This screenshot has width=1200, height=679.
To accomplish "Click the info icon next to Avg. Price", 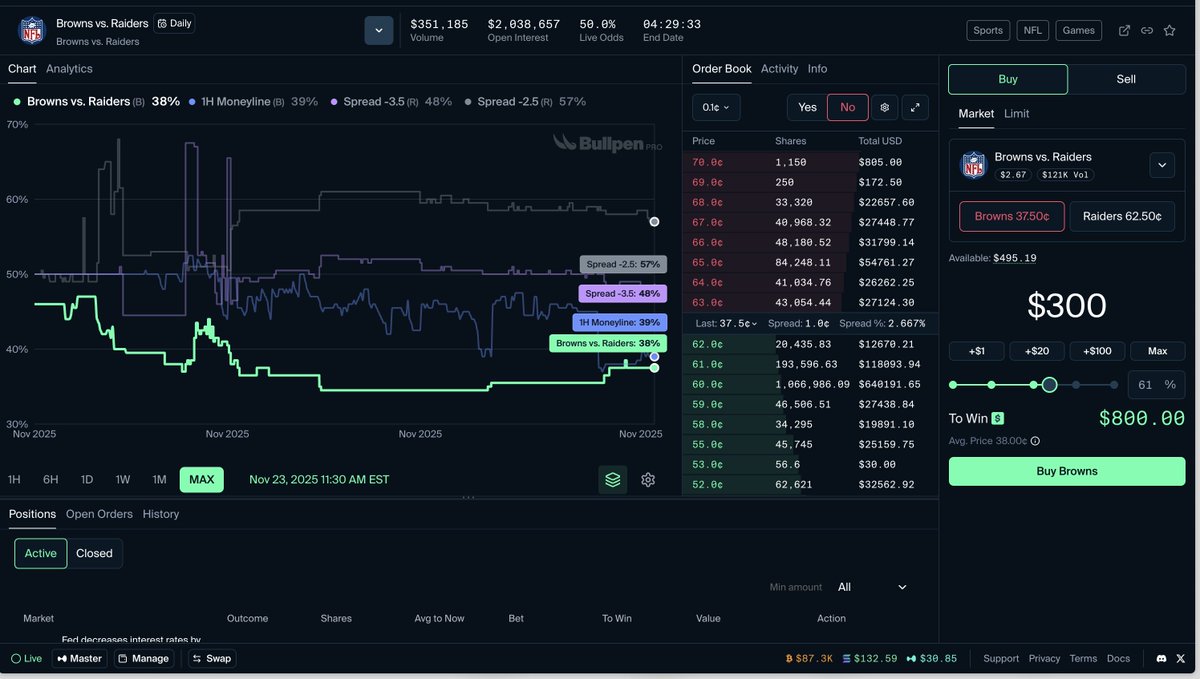I will 1035,441.
